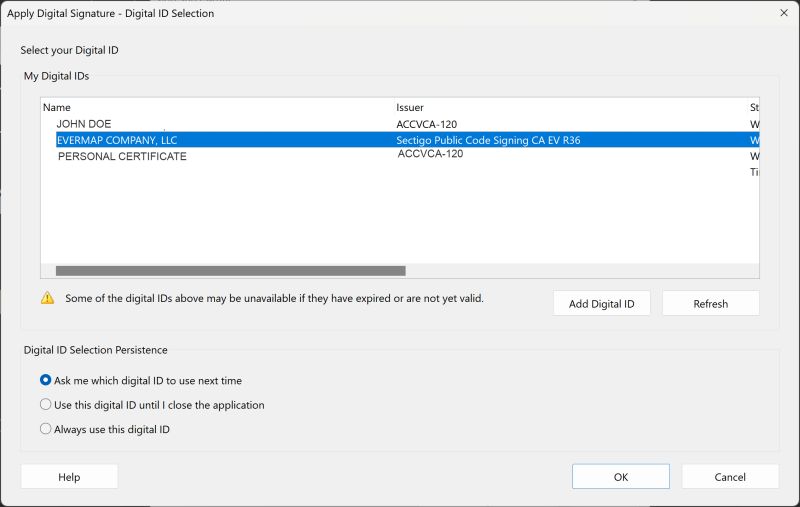Close the Digital ID Selection dialog
This screenshot has height=507, width=800.
(783, 13)
